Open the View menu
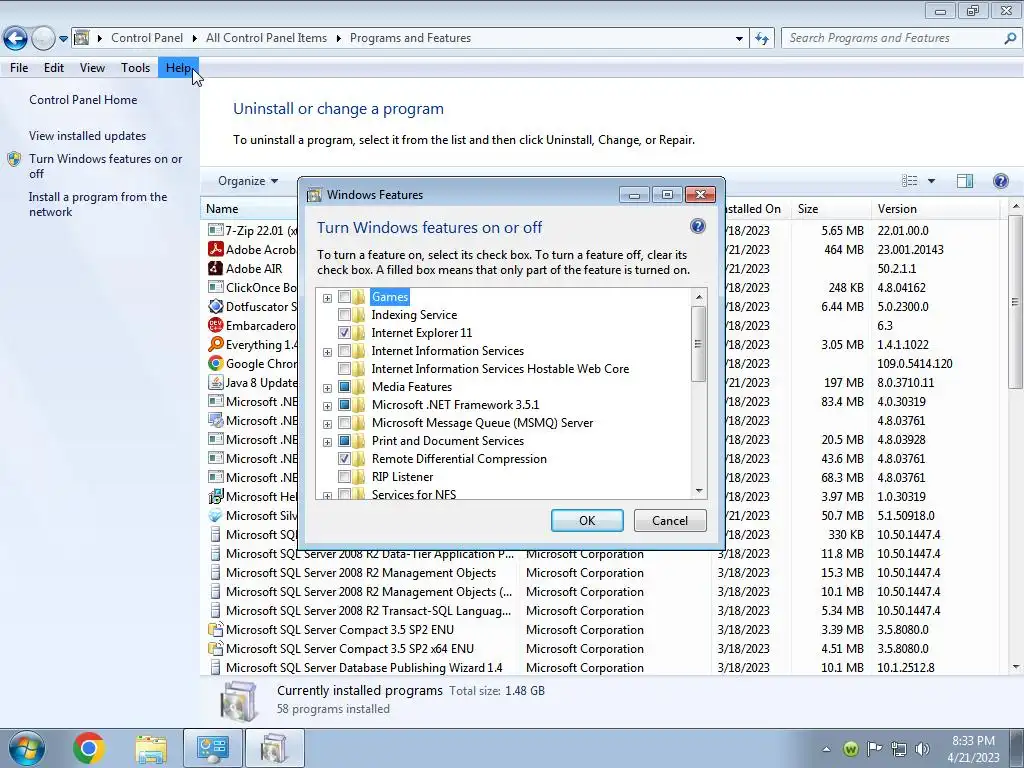1024x768 pixels. 92,67
